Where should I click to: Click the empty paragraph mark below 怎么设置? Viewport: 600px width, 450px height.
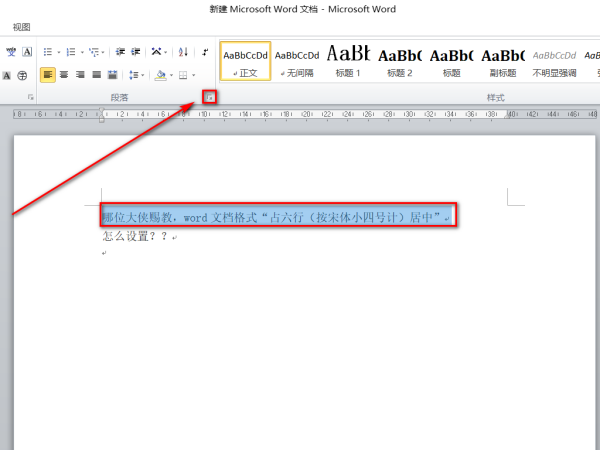coord(104,253)
